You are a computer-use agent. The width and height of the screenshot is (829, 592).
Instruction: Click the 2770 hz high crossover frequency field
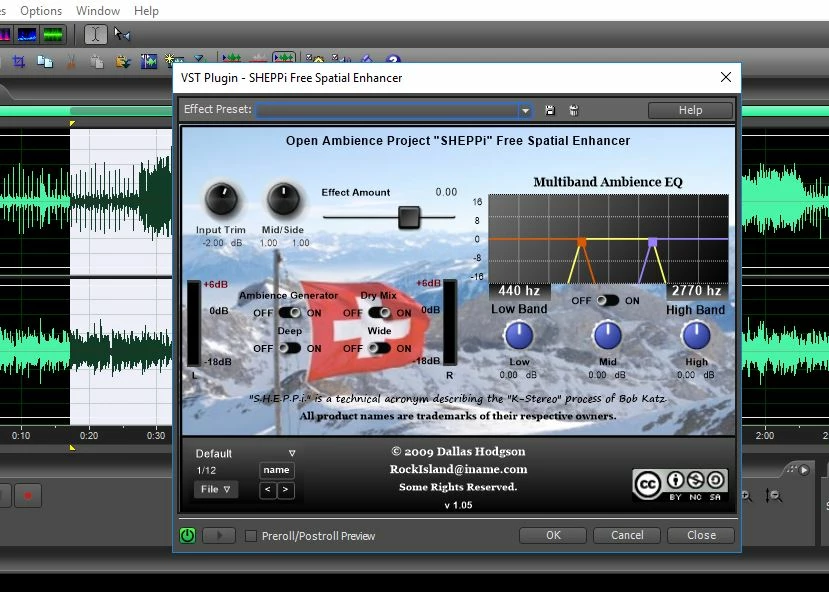pos(696,291)
